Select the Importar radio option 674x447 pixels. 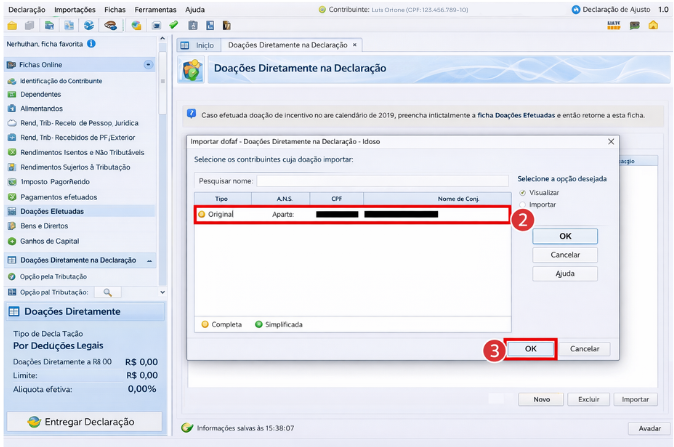[x=522, y=204]
